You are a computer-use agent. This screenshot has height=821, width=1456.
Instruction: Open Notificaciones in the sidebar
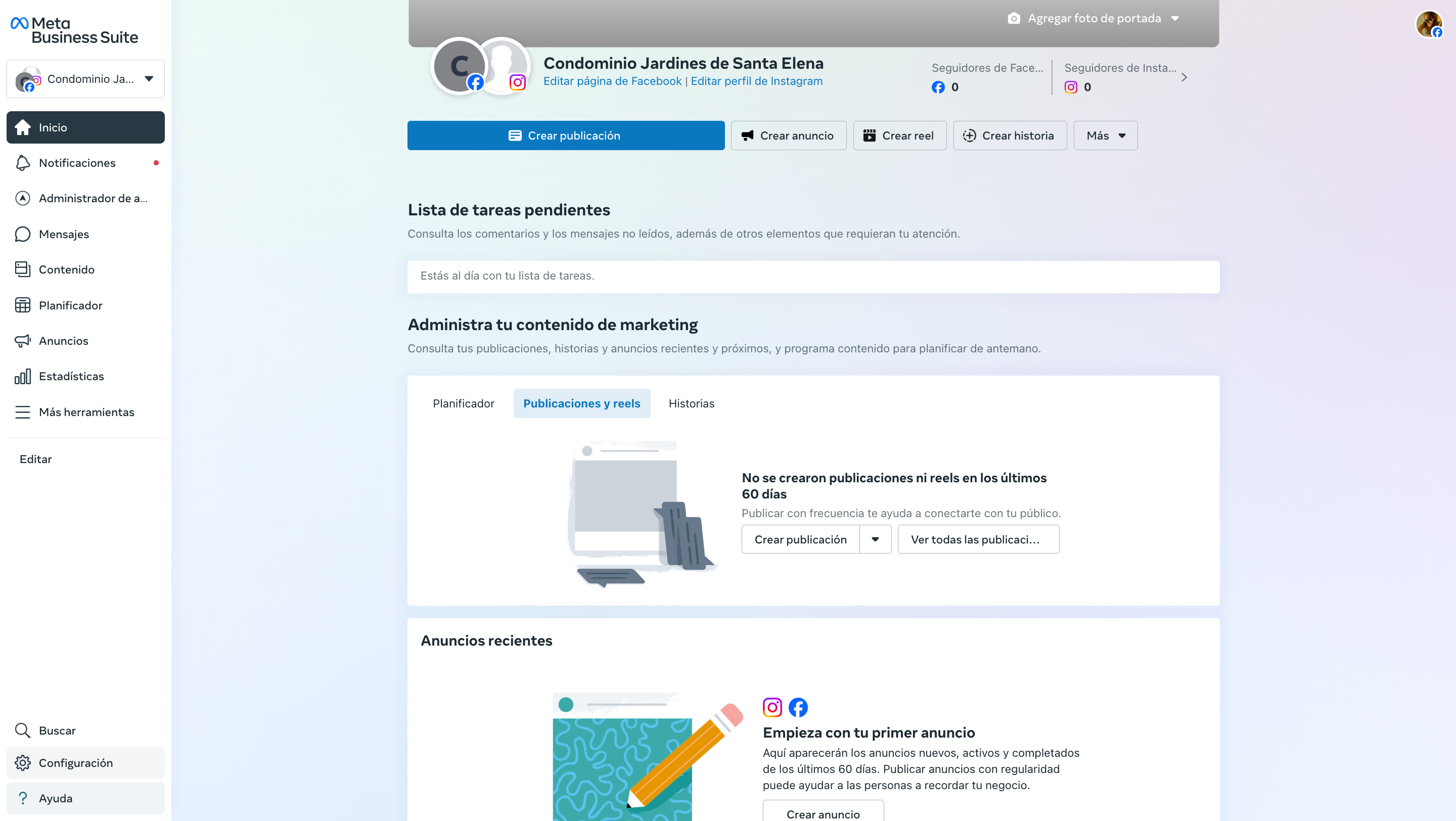click(x=85, y=163)
